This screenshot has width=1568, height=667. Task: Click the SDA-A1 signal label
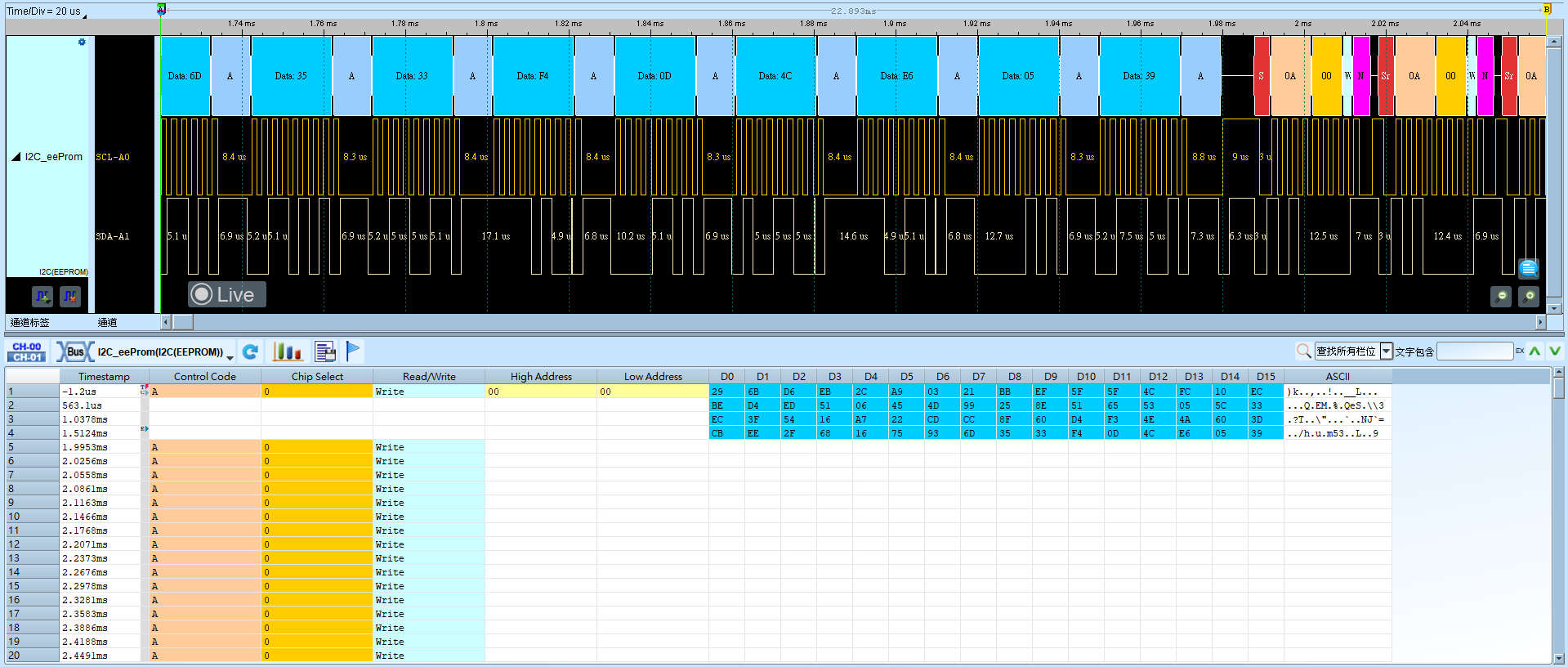[113, 236]
